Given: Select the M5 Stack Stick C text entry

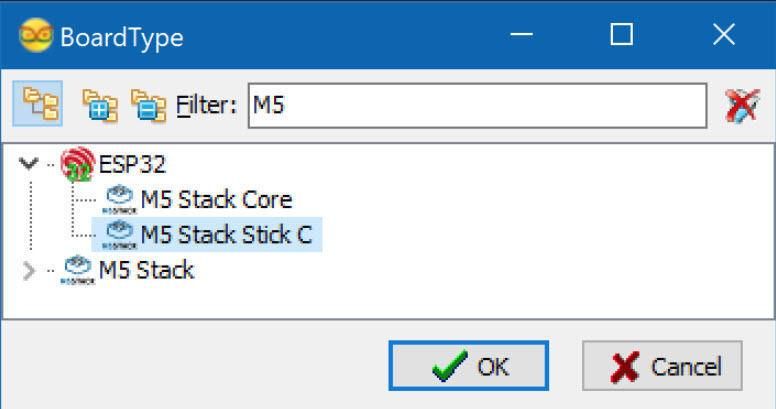Looking at the screenshot, I should pos(226,236).
